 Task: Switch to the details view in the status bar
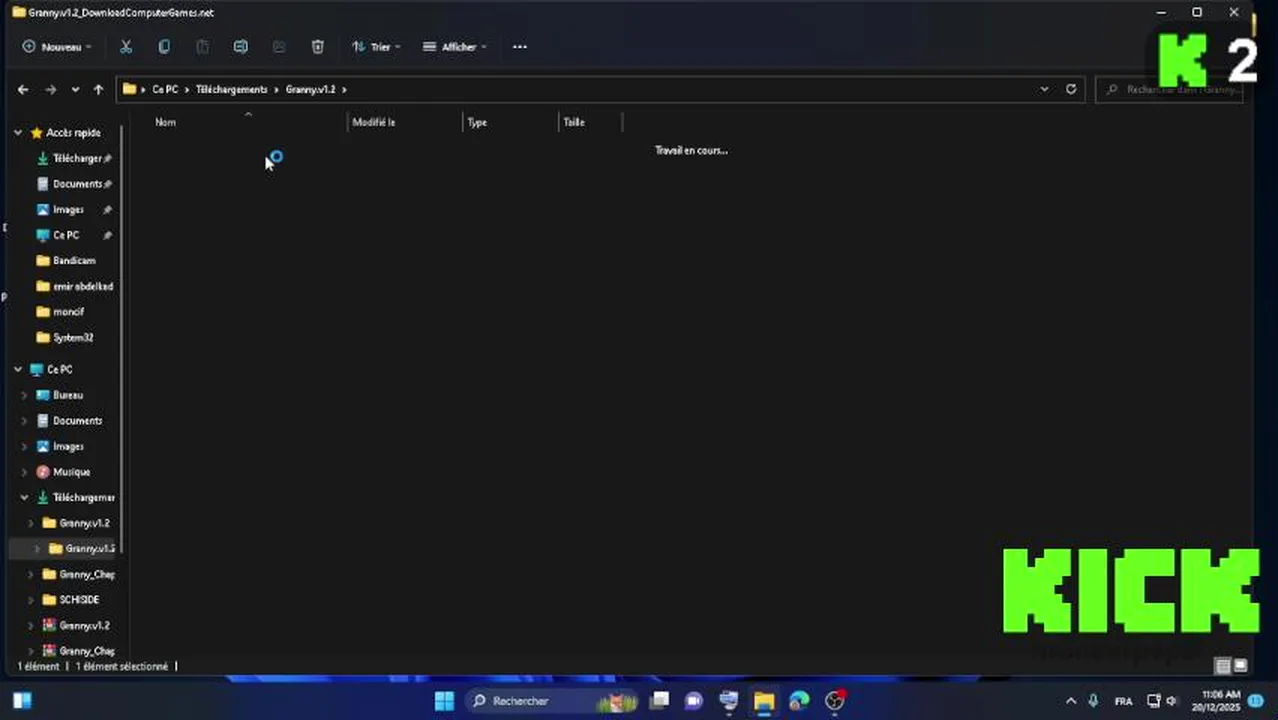coord(1222,666)
